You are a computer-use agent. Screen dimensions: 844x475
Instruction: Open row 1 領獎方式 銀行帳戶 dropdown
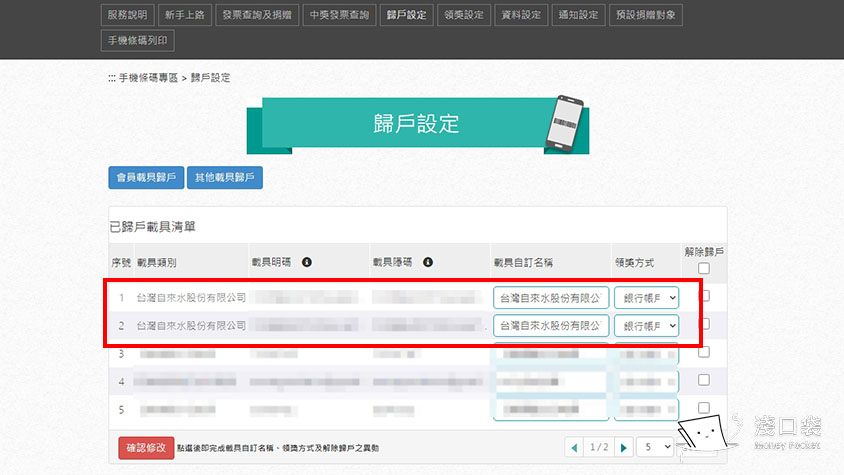[x=646, y=298]
